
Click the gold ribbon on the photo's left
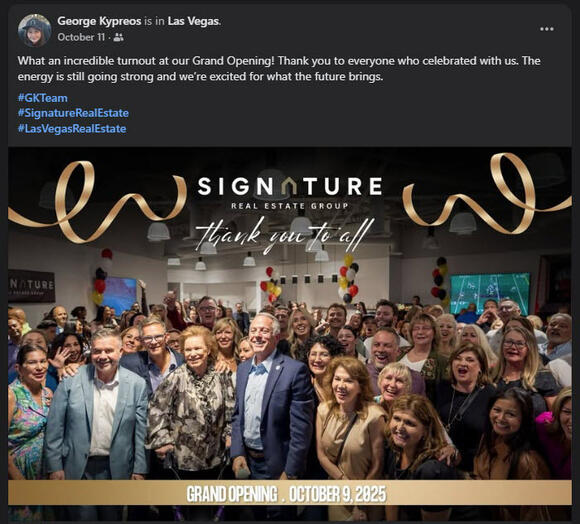pyautogui.click(x=97, y=203)
